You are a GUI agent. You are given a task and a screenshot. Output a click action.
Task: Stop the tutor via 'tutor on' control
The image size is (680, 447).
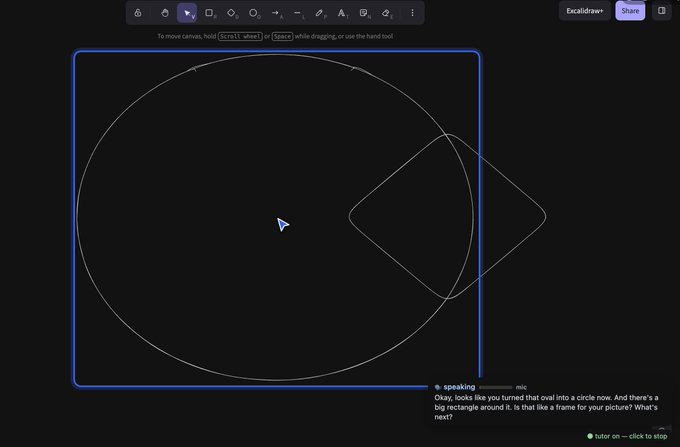[627, 436]
